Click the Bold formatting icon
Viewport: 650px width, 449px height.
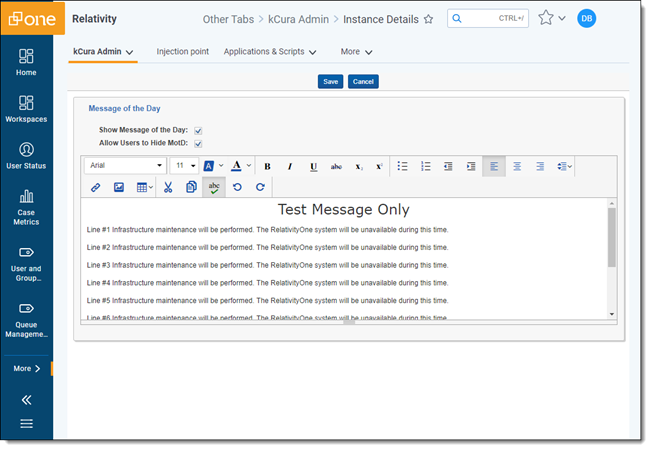click(x=267, y=166)
